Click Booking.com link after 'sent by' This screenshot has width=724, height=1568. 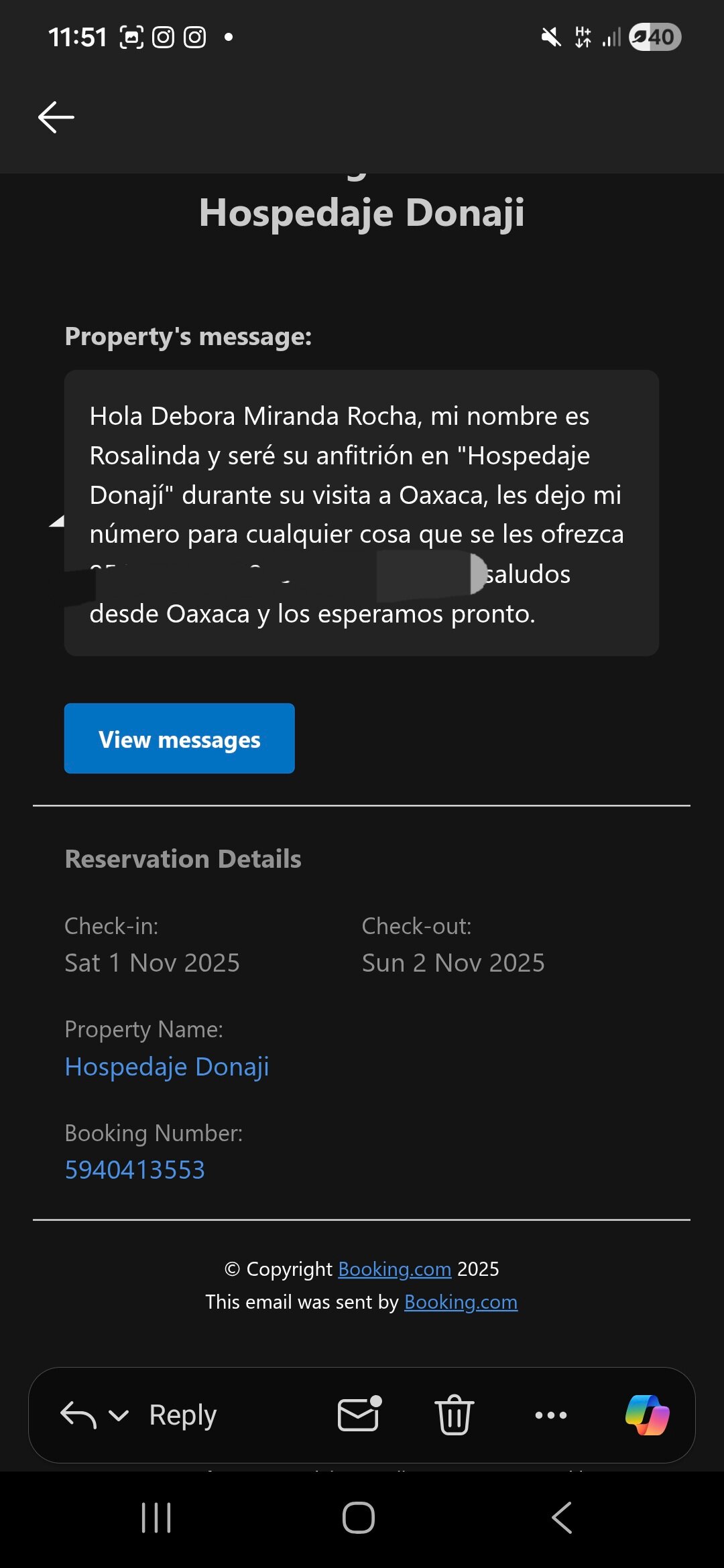tap(461, 1302)
